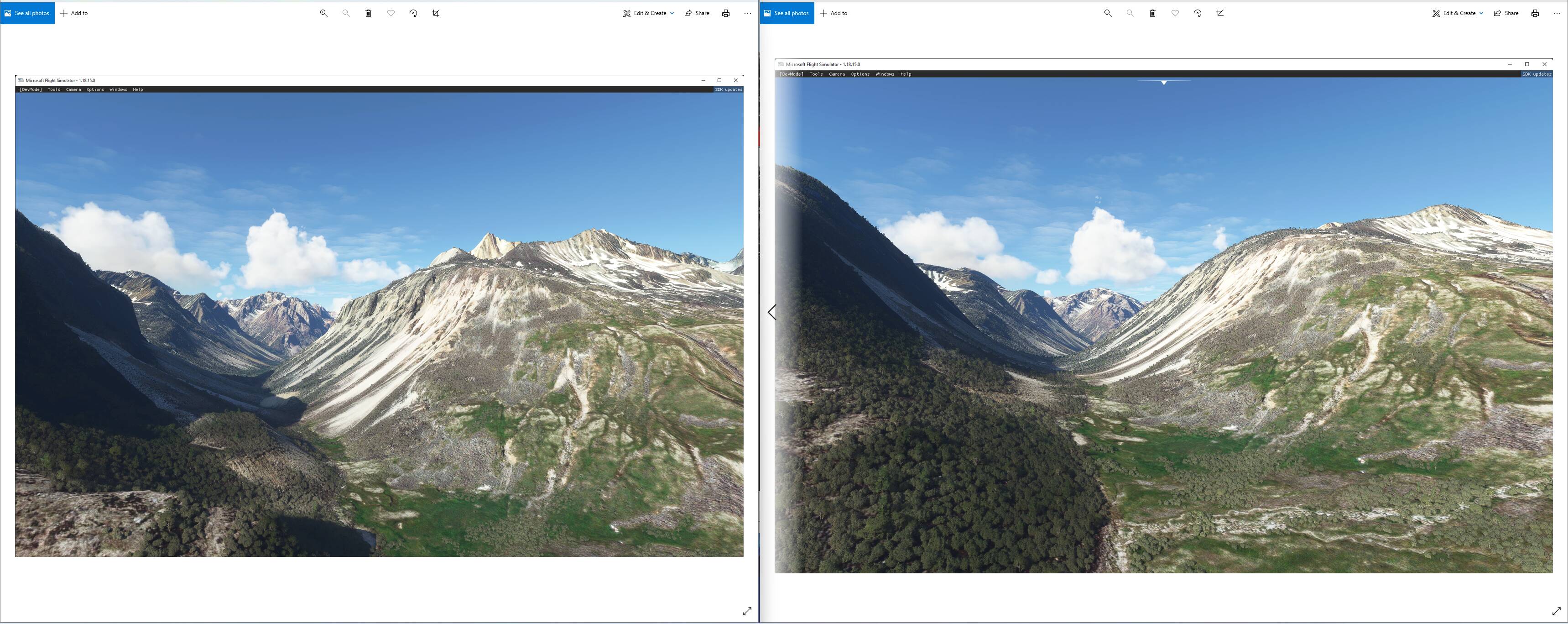
Task: Click Tools menu in left screenshot image
Action: point(54,89)
